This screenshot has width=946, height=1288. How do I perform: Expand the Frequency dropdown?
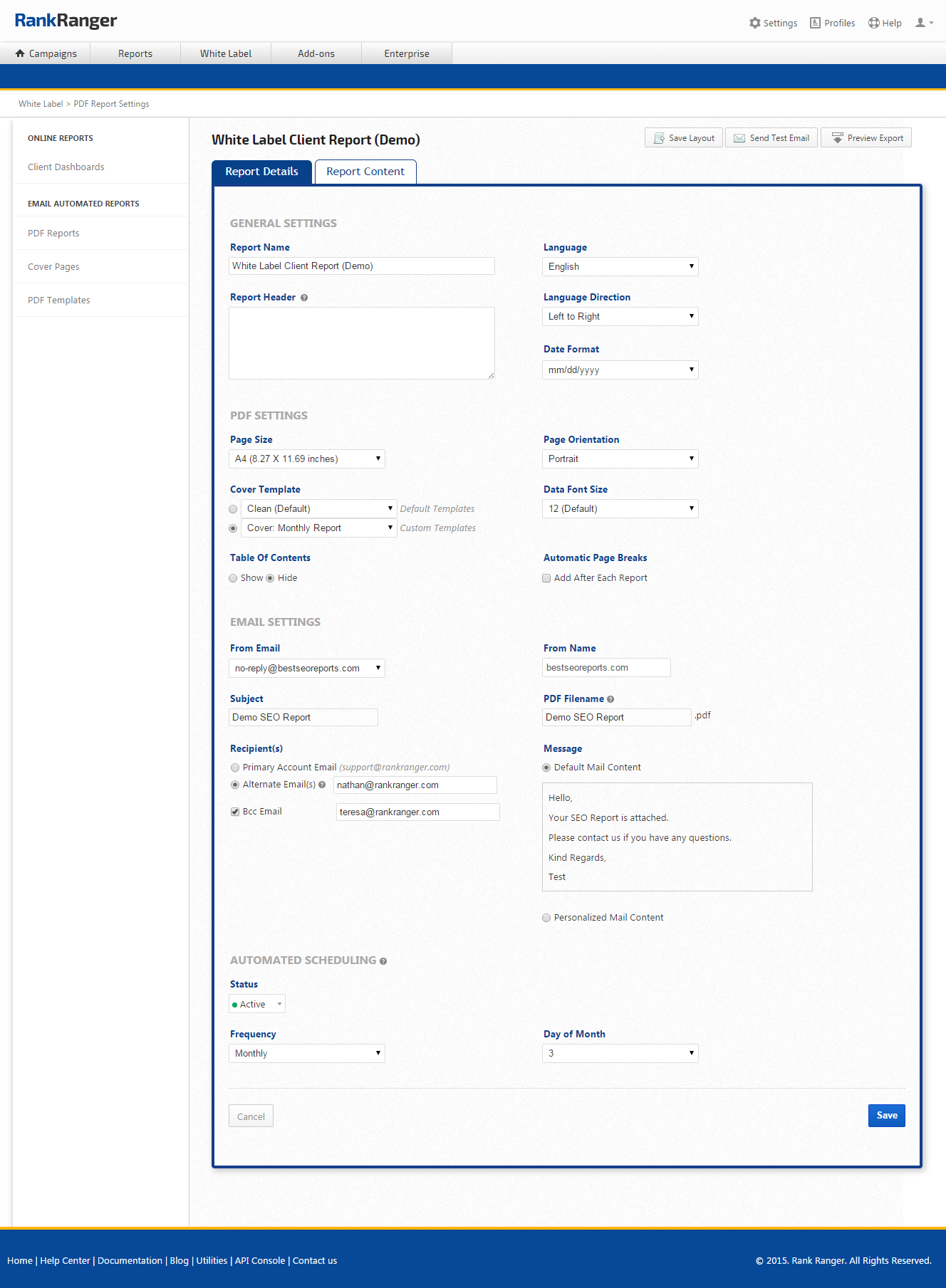point(306,1053)
